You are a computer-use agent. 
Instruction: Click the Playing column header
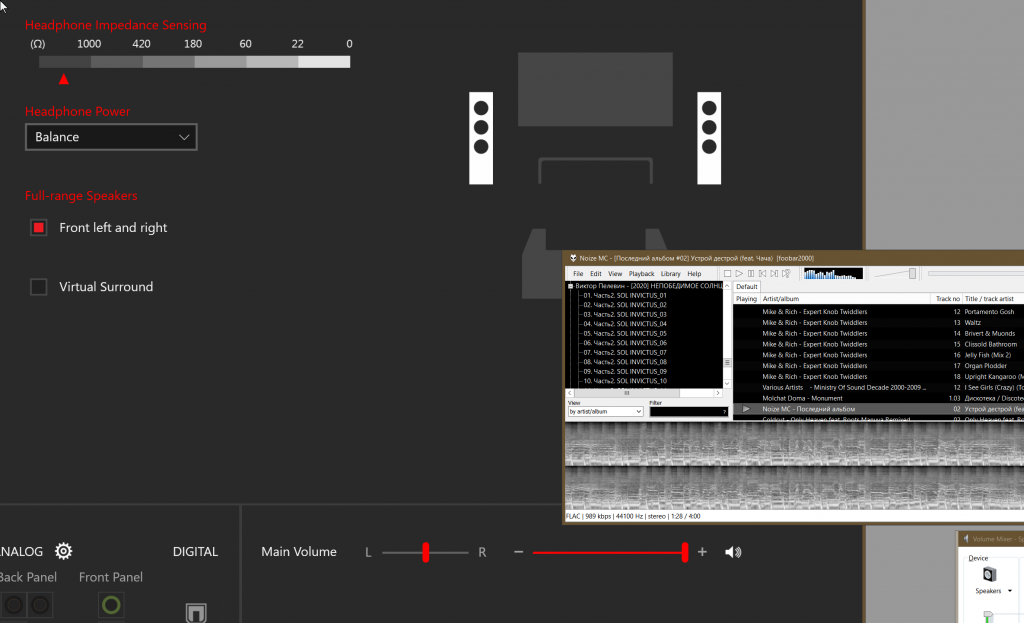point(746,298)
